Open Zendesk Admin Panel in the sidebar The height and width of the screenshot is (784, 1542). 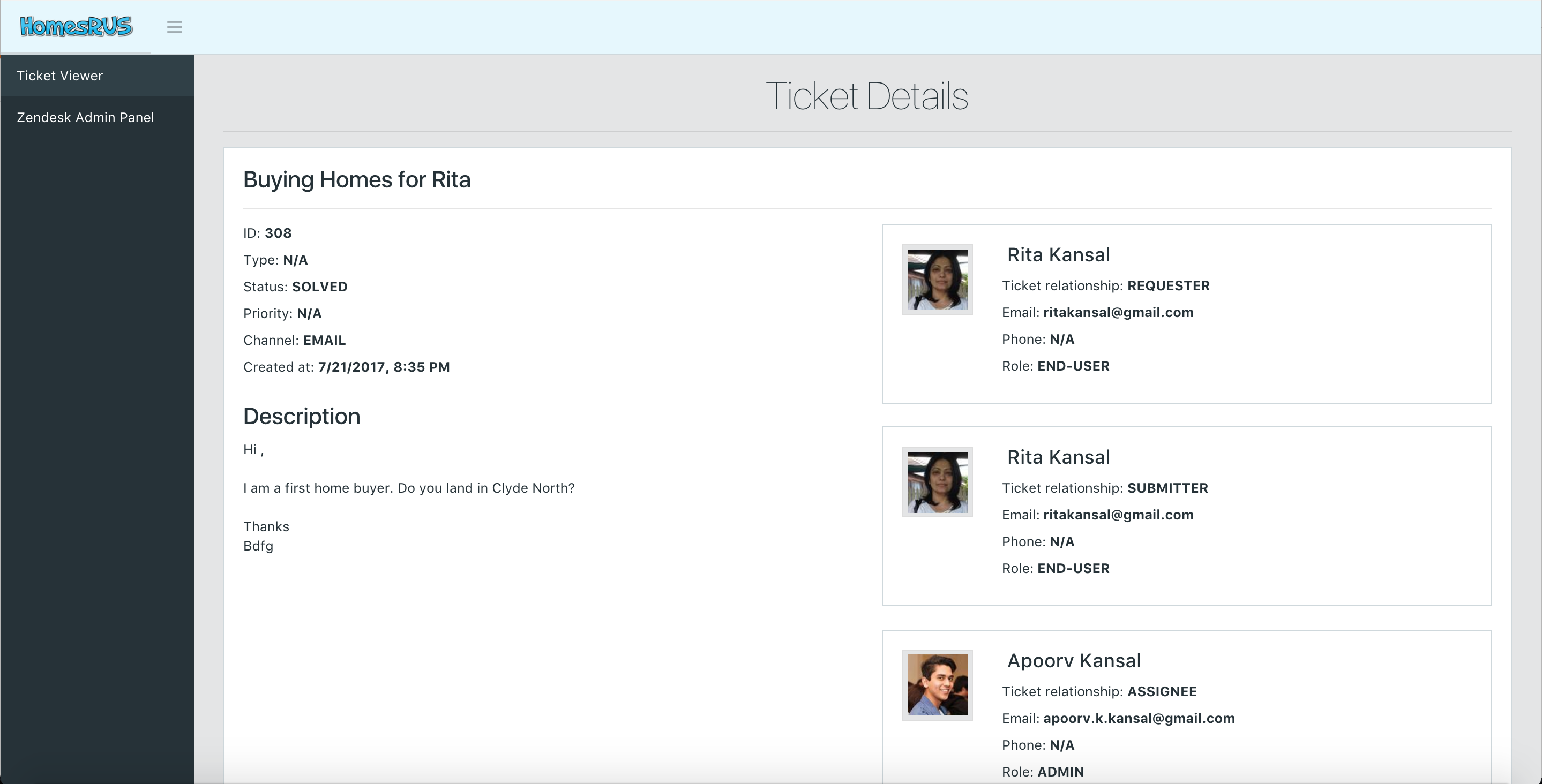pos(85,117)
